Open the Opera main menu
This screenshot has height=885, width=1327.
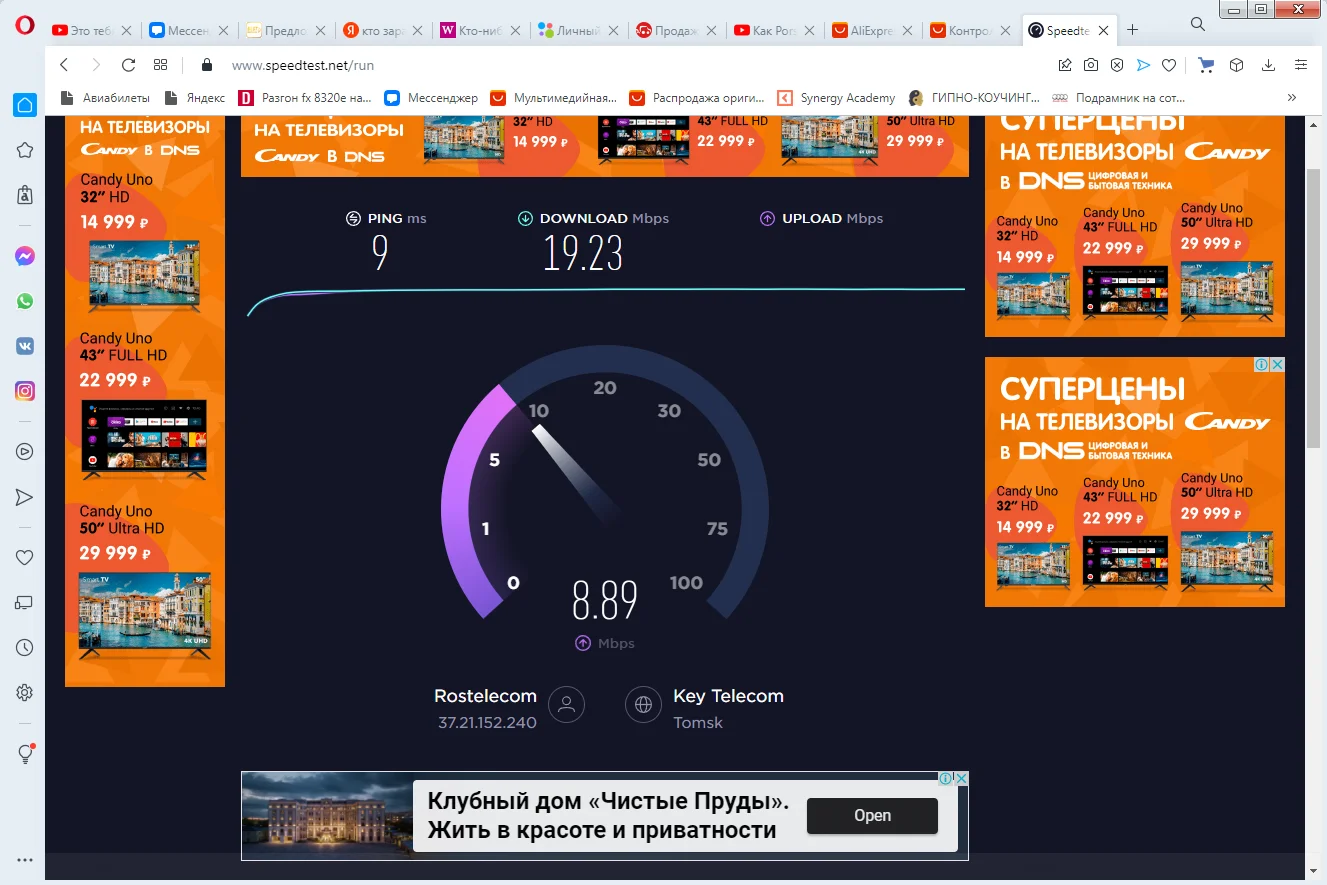[24, 26]
